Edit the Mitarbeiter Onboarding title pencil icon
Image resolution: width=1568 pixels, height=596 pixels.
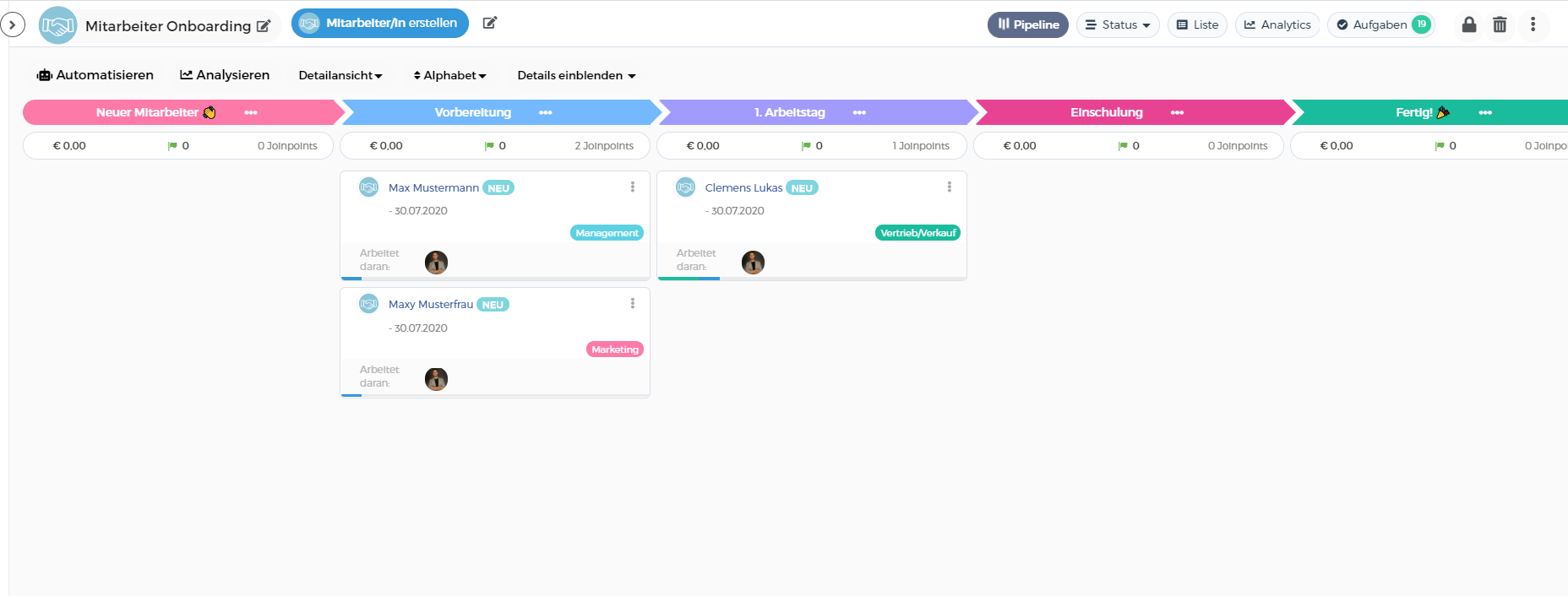[x=264, y=26]
